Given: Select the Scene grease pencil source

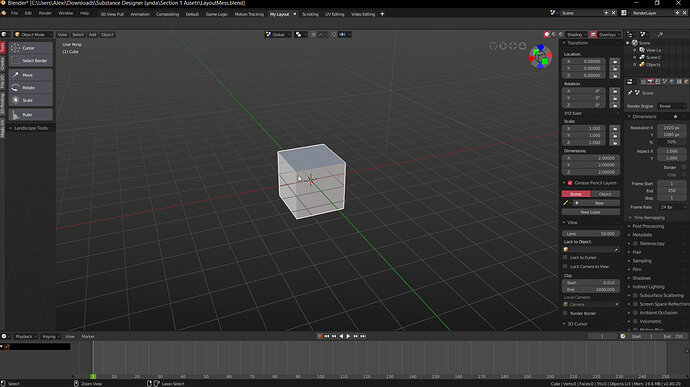Looking at the screenshot, I should pos(576,194).
